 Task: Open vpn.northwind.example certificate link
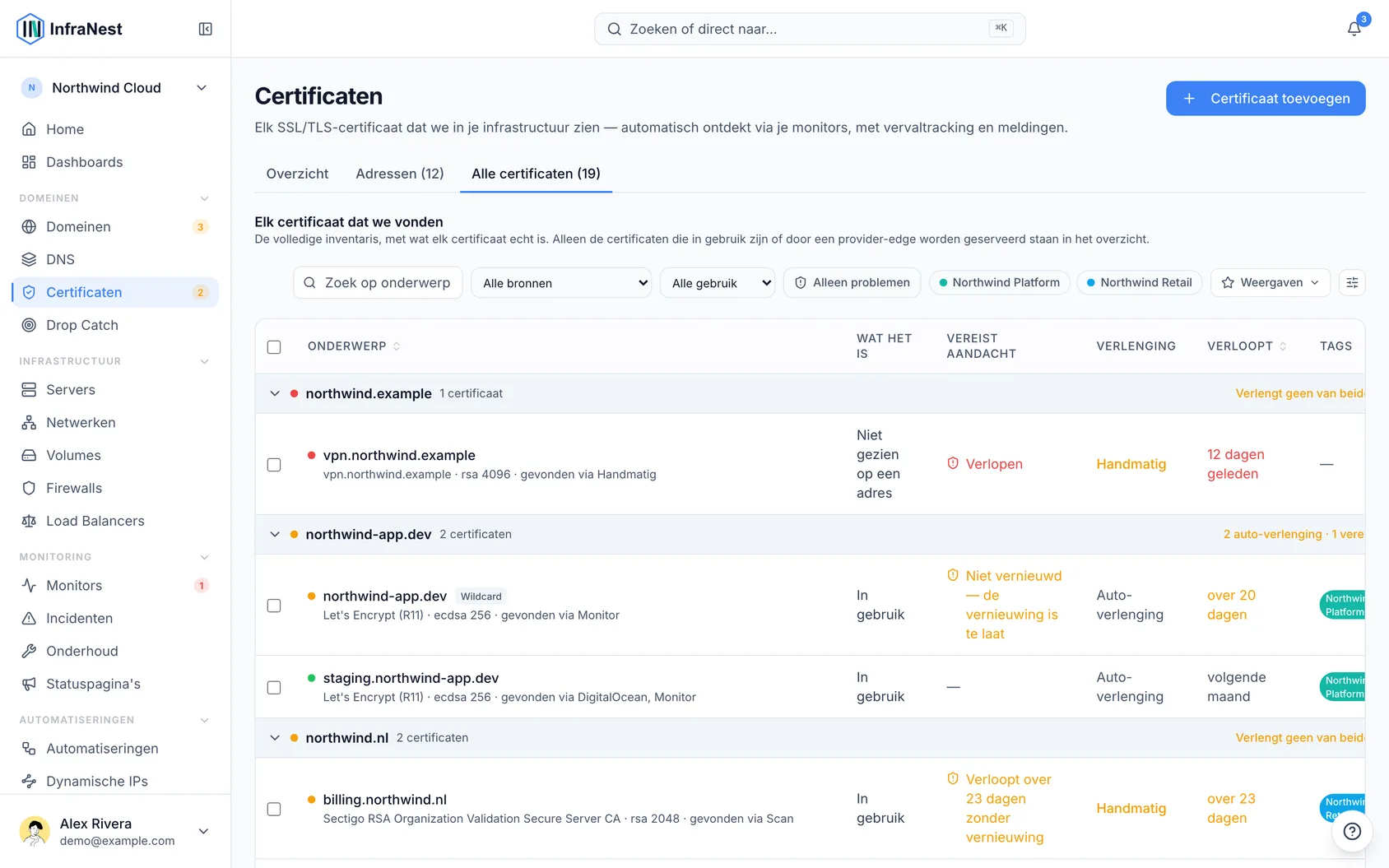[x=399, y=455]
